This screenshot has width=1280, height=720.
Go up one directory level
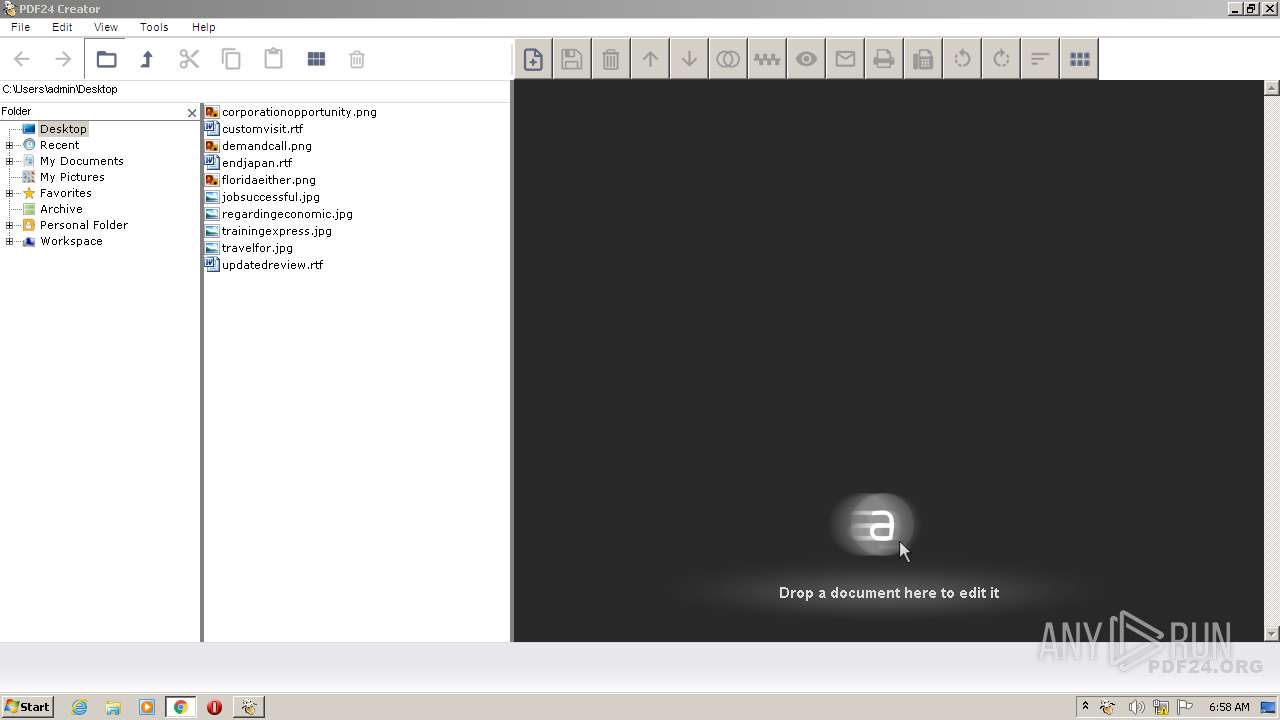(x=147, y=59)
